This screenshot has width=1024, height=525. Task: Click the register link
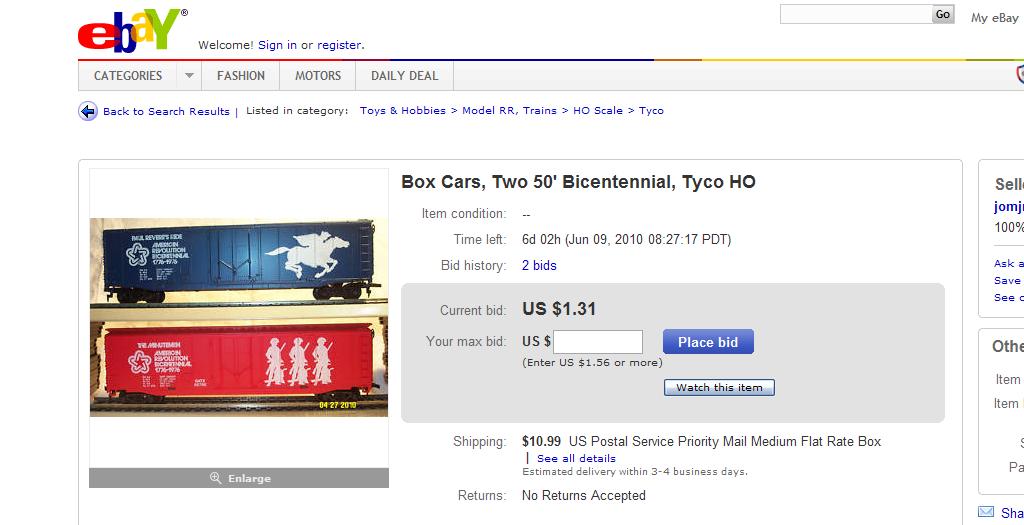pos(339,45)
